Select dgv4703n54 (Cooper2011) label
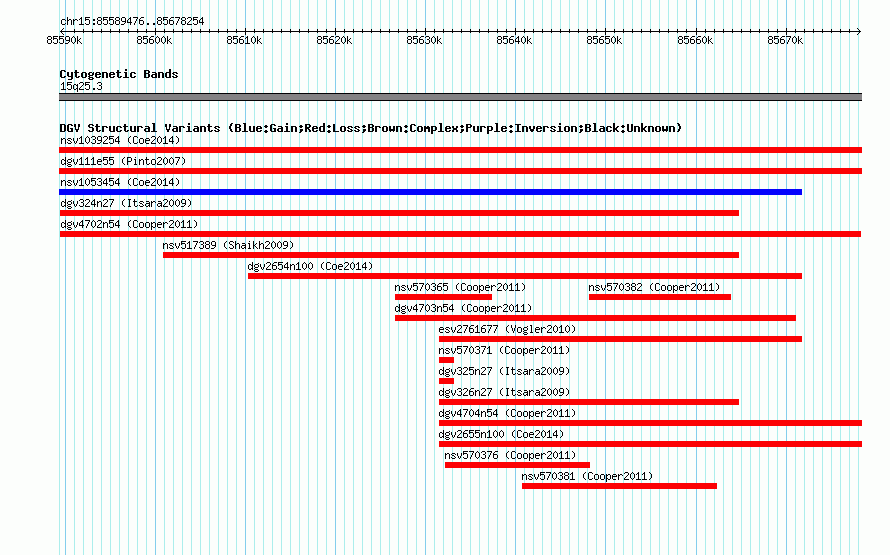 (x=463, y=308)
